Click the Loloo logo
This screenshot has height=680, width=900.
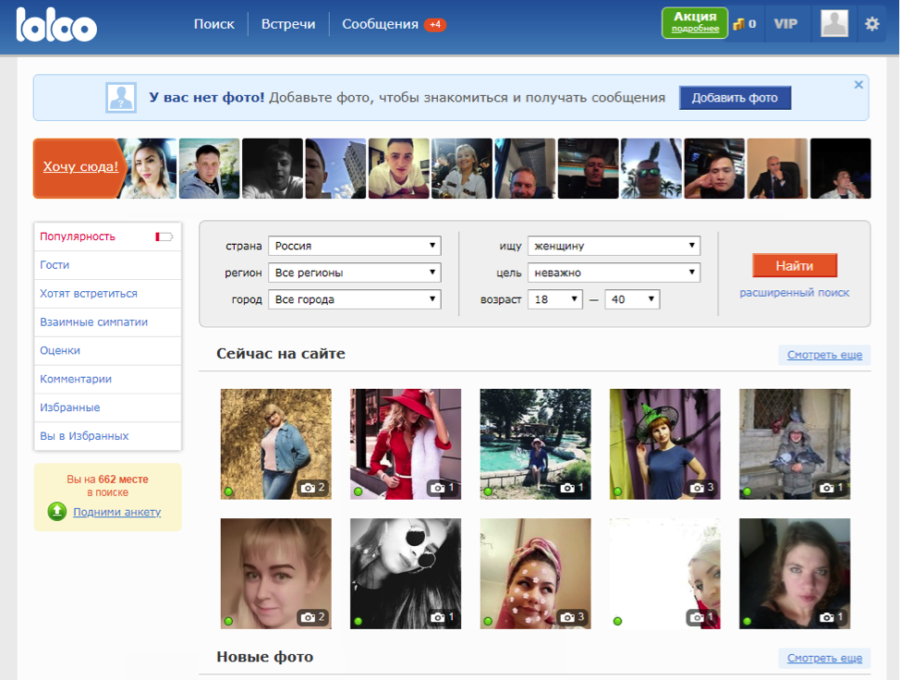56,25
